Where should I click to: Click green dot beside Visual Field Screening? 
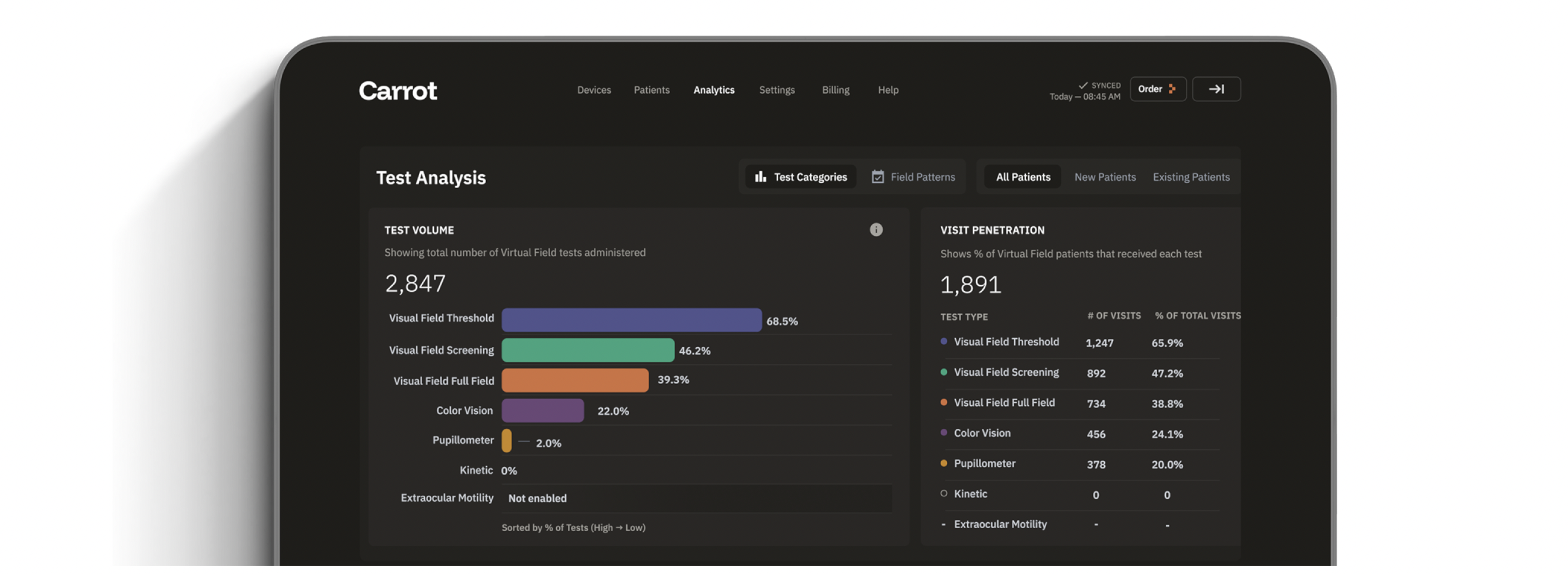[x=944, y=372]
